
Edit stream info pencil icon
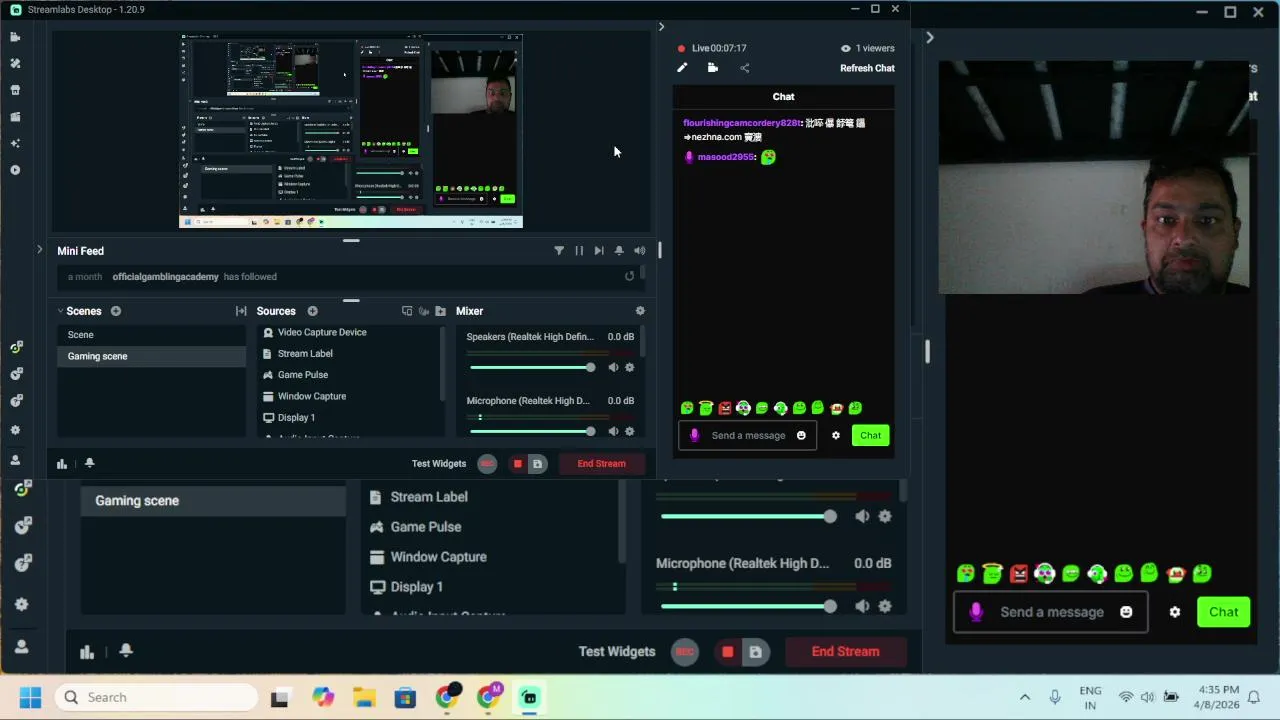pyautogui.click(x=682, y=68)
